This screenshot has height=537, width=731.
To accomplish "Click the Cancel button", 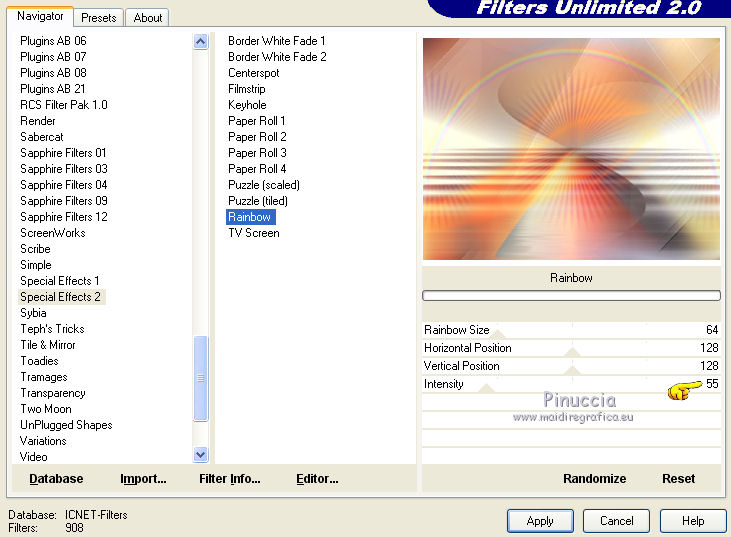I will coord(616,521).
